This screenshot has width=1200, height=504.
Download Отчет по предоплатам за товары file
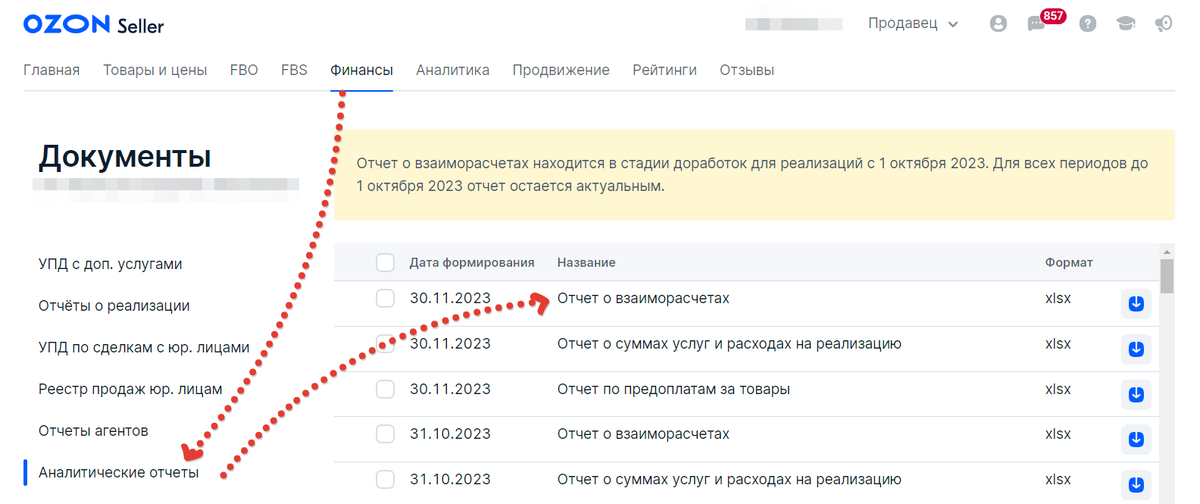[1135, 394]
